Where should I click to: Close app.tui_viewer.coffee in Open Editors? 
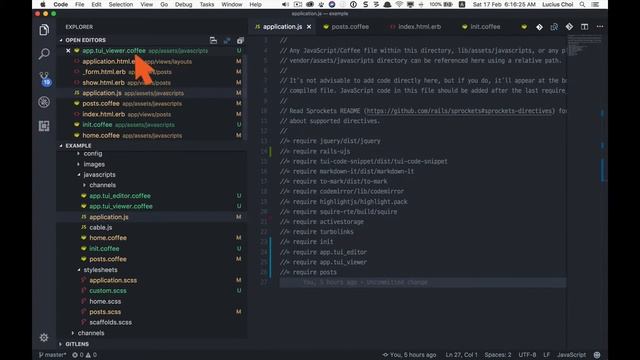(68, 51)
